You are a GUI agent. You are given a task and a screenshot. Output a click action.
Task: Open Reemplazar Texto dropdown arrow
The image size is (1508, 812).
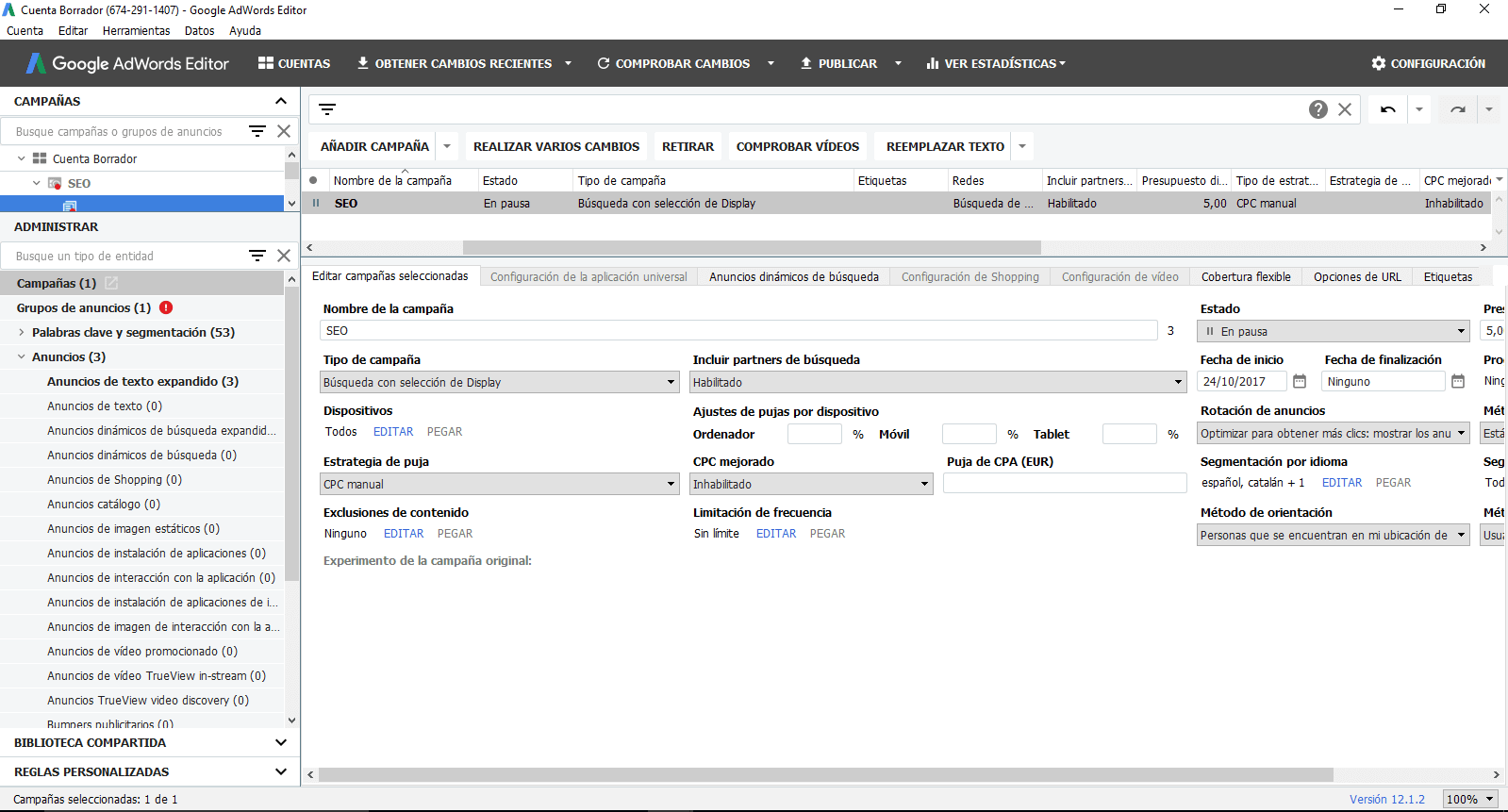click(1022, 146)
